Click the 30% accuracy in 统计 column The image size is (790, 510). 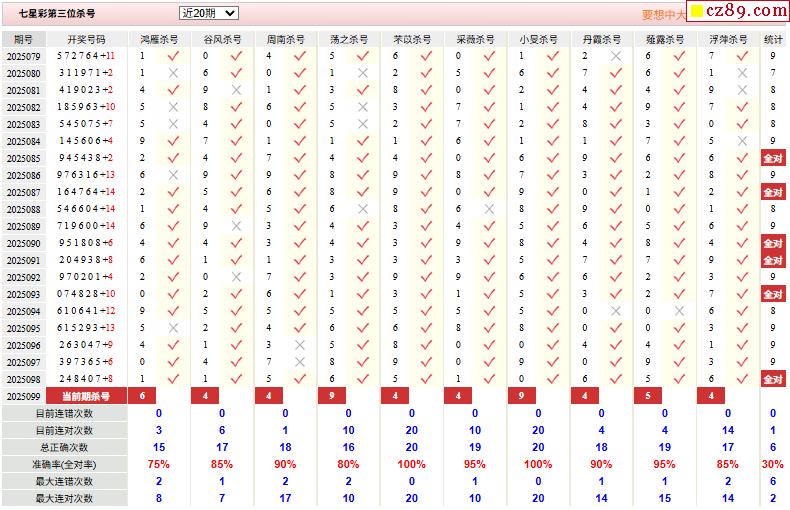coord(773,464)
